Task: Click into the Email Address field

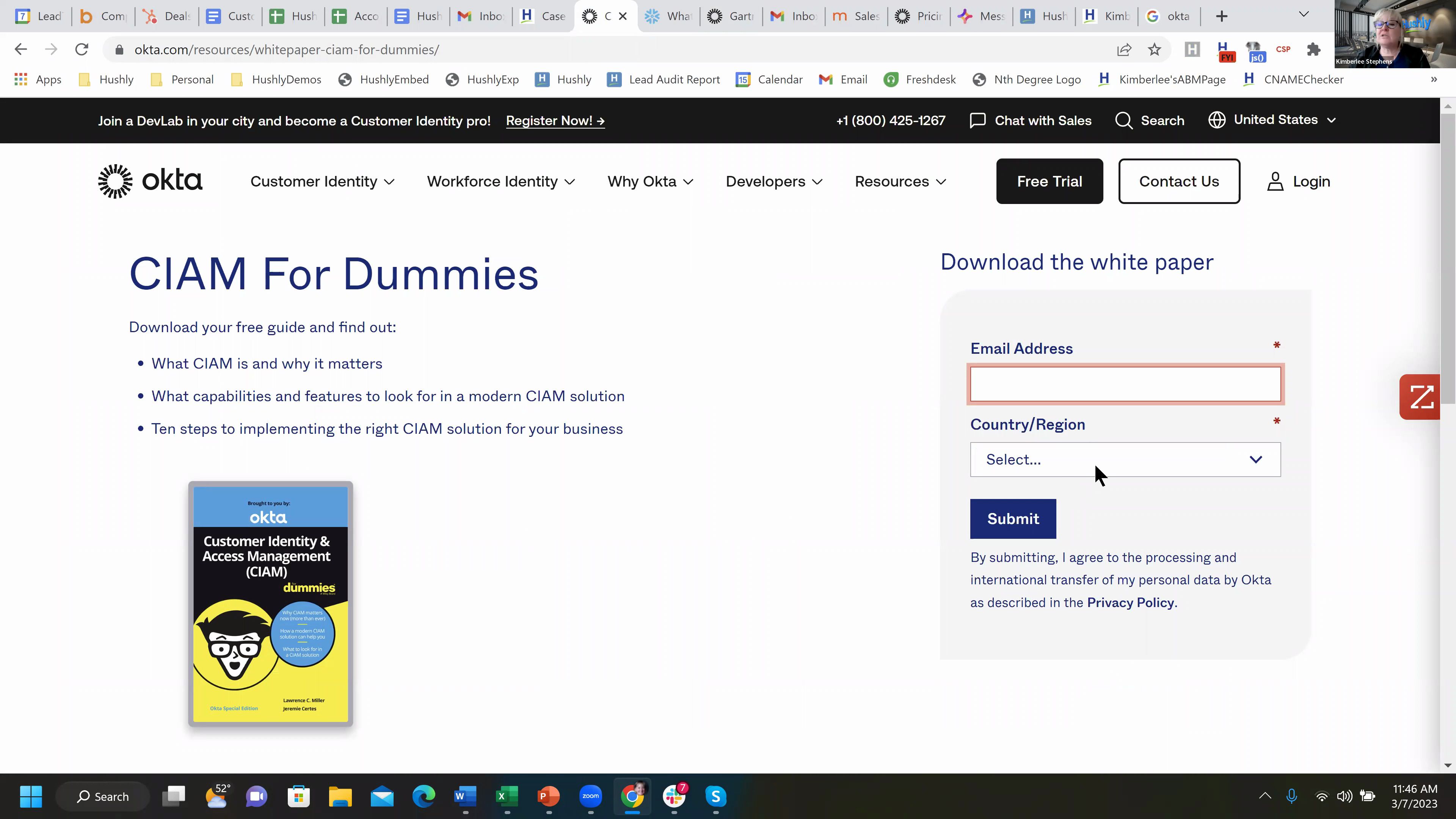Action: pos(1125,384)
